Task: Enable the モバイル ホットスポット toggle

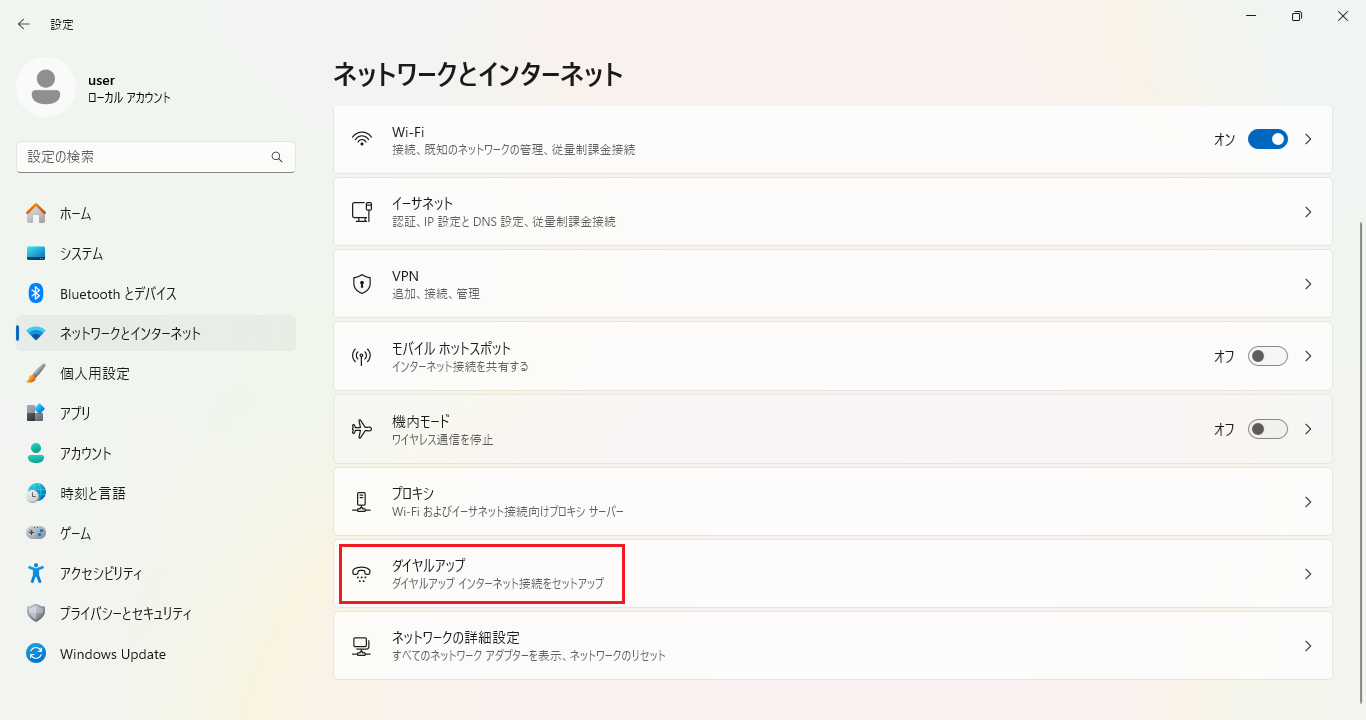Action: click(1267, 356)
